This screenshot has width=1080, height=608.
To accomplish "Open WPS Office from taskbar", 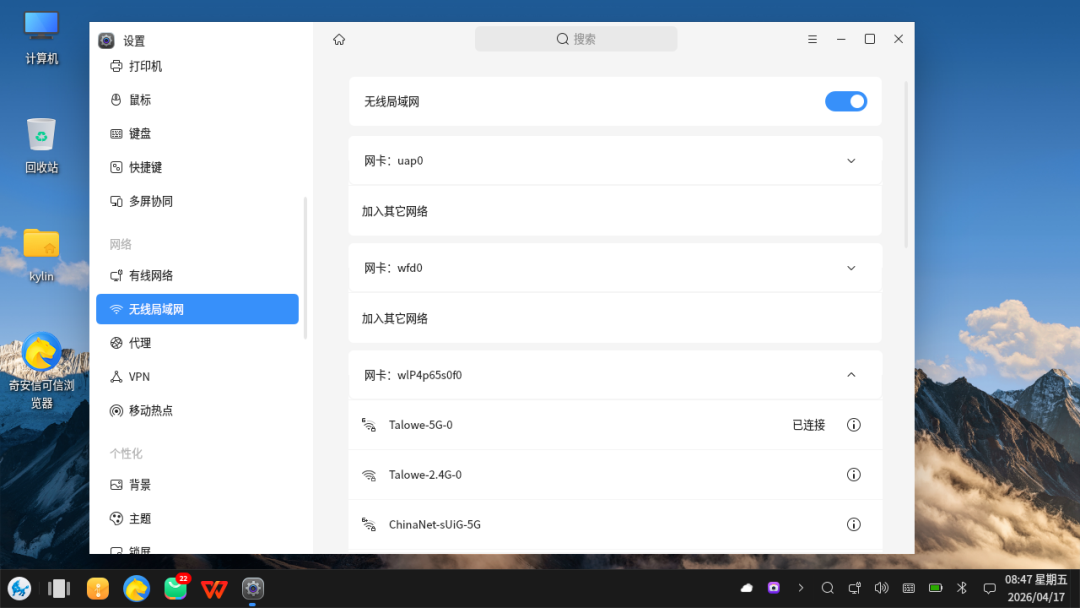I will pyautogui.click(x=214, y=589).
